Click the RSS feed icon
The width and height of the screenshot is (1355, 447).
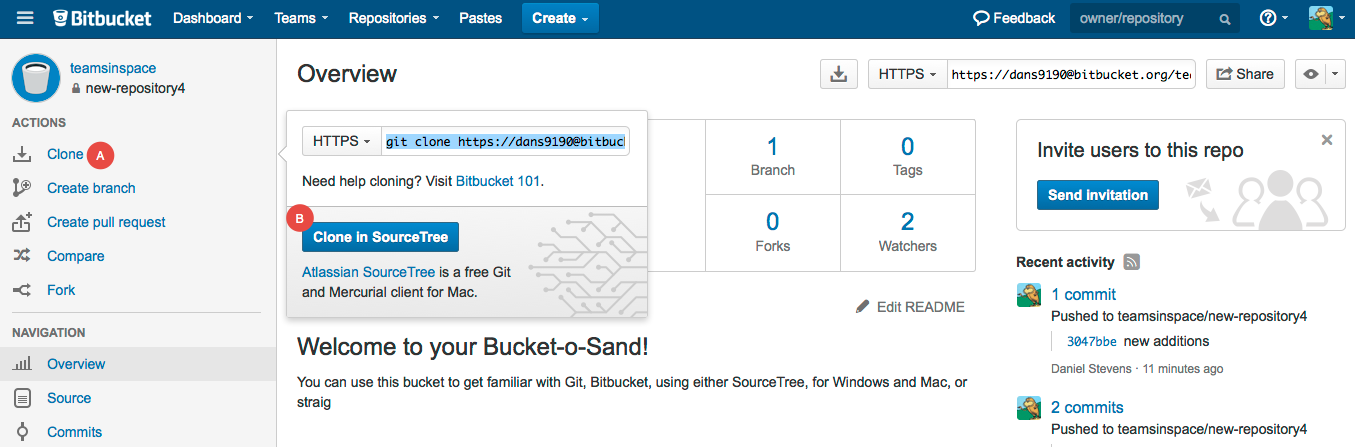[x=1132, y=262]
